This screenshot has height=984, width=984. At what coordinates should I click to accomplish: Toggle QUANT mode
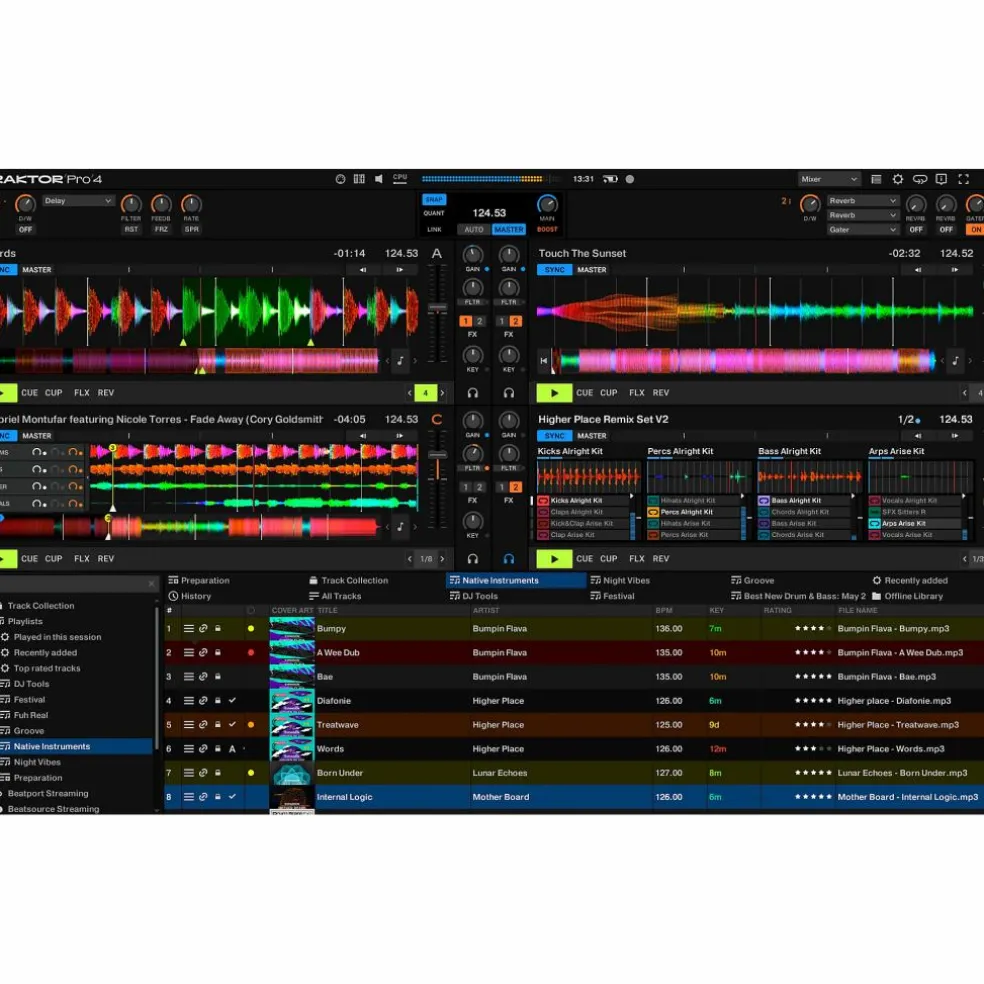(434, 213)
